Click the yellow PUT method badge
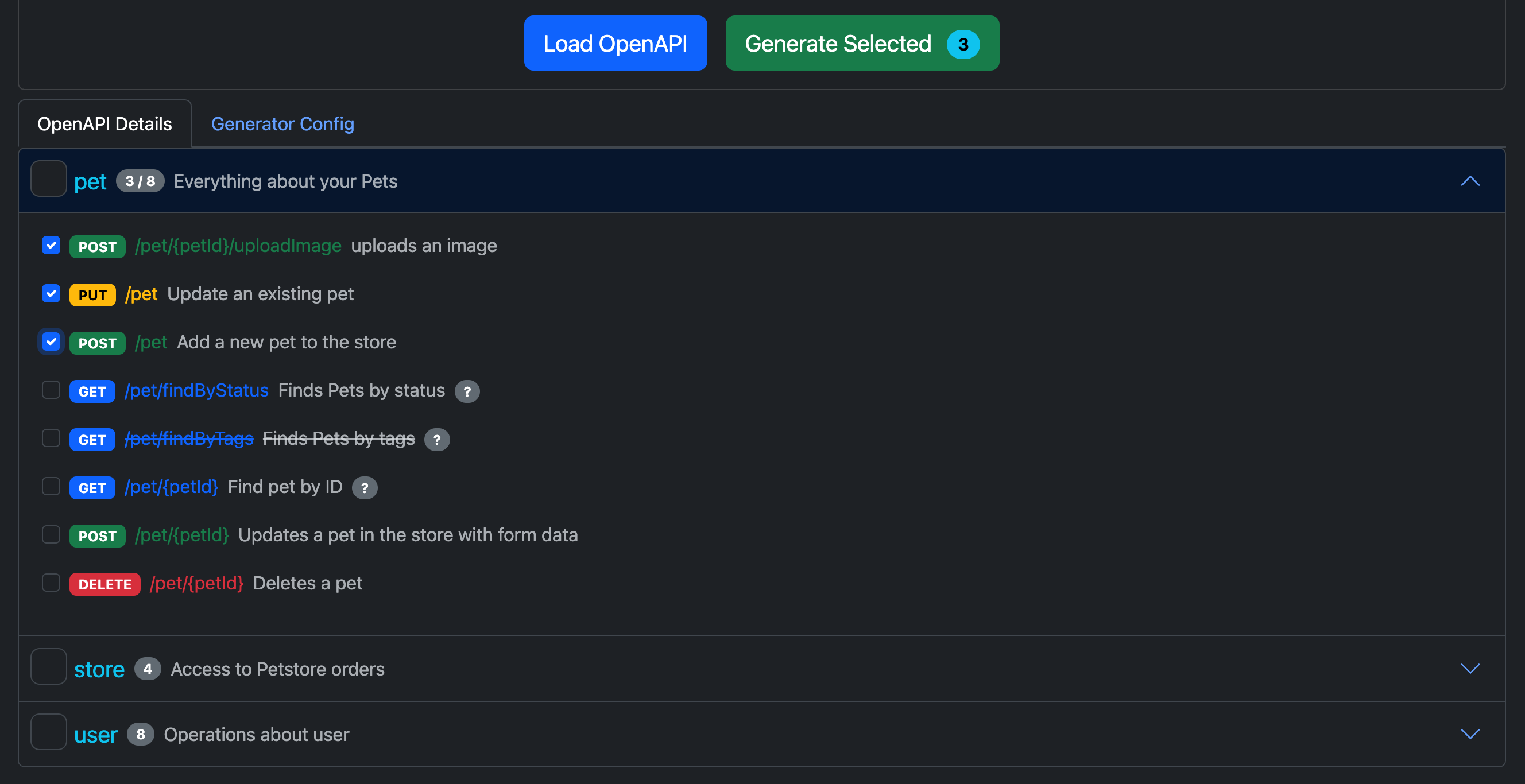Screen dimensions: 1525x784 click(92, 294)
